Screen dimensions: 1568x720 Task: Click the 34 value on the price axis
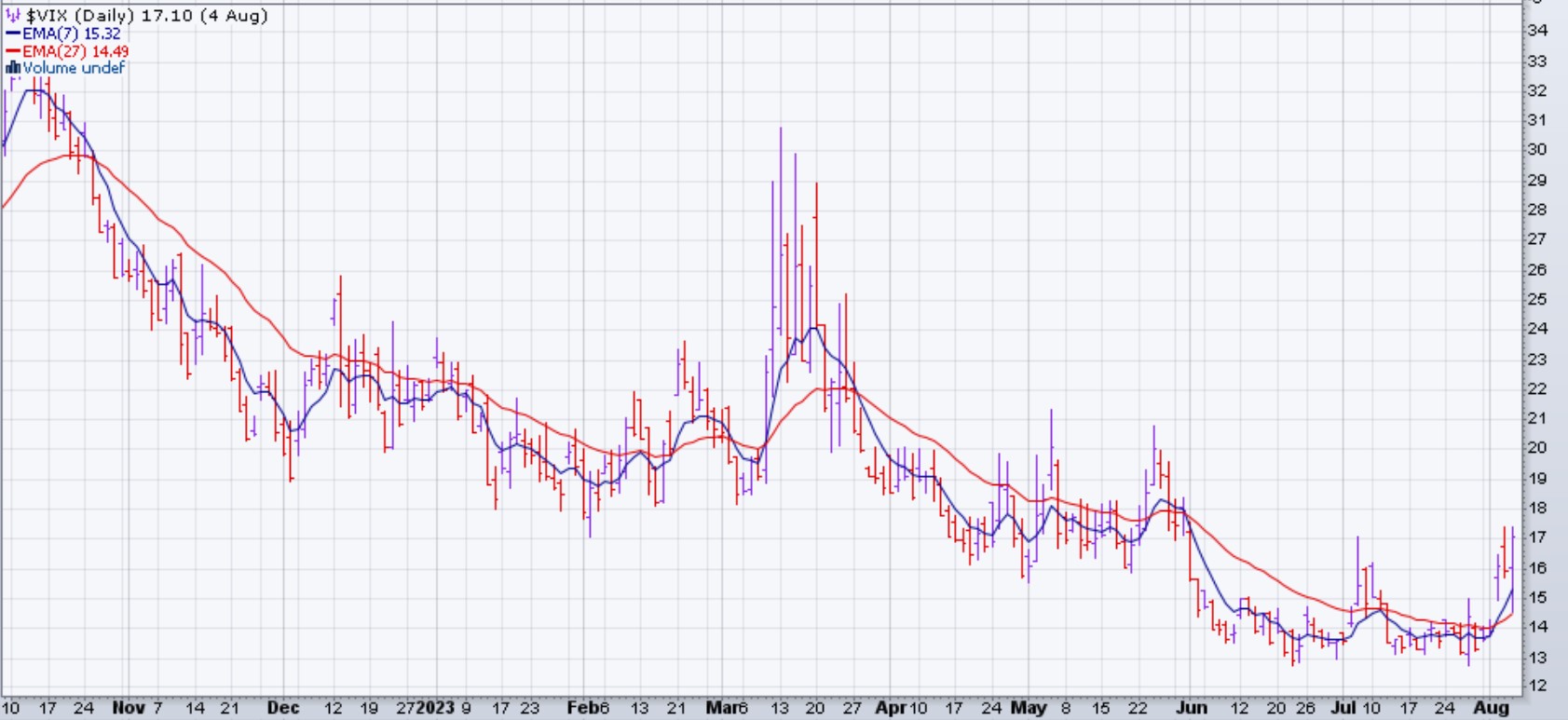(1537, 31)
